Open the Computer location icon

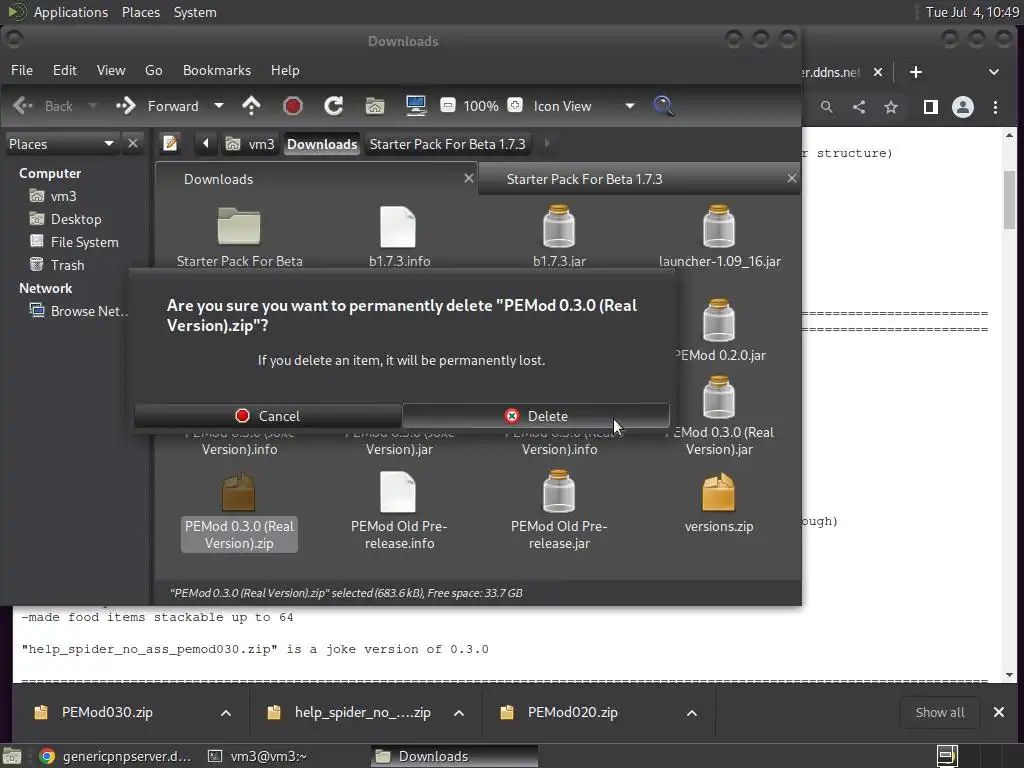coord(416,106)
